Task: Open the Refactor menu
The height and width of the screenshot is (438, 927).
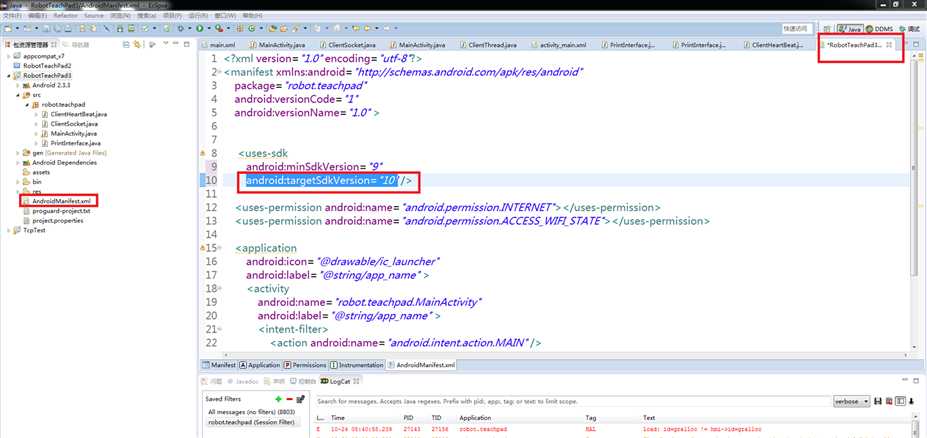Action: (x=66, y=16)
